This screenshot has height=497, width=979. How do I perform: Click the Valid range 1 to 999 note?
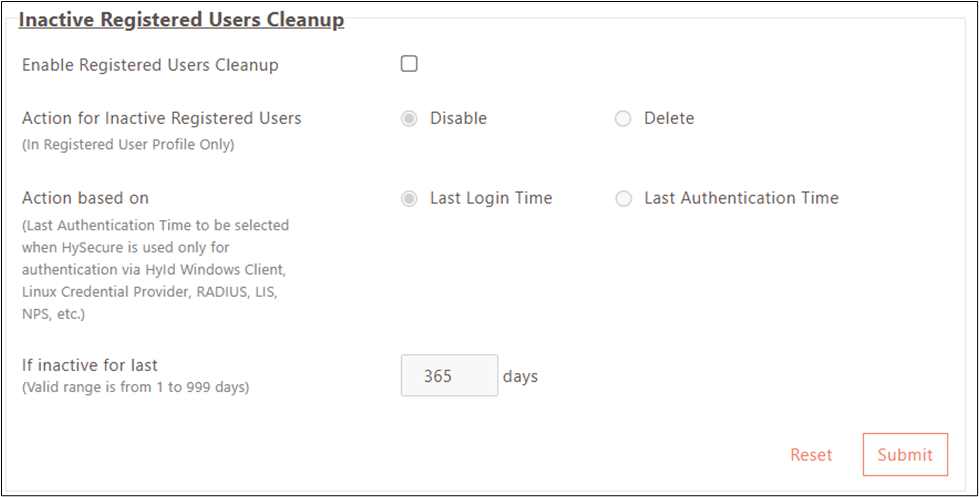tap(135, 387)
